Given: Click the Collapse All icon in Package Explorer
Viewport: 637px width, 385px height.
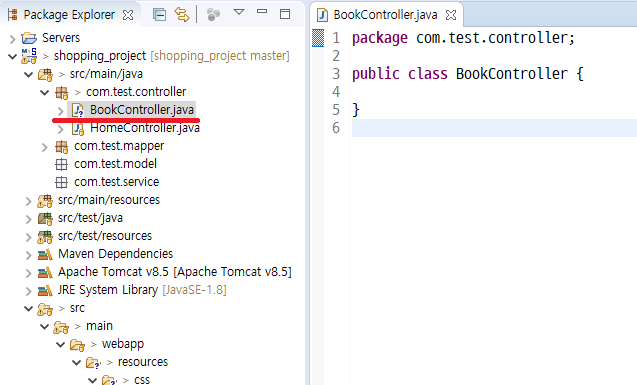Looking at the screenshot, I should (x=159, y=15).
